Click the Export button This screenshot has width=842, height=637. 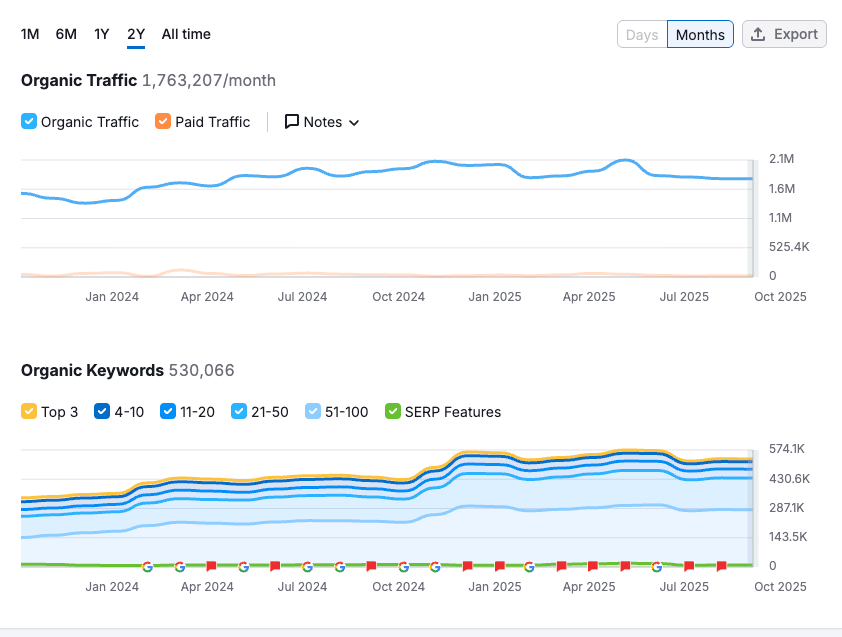click(x=785, y=34)
